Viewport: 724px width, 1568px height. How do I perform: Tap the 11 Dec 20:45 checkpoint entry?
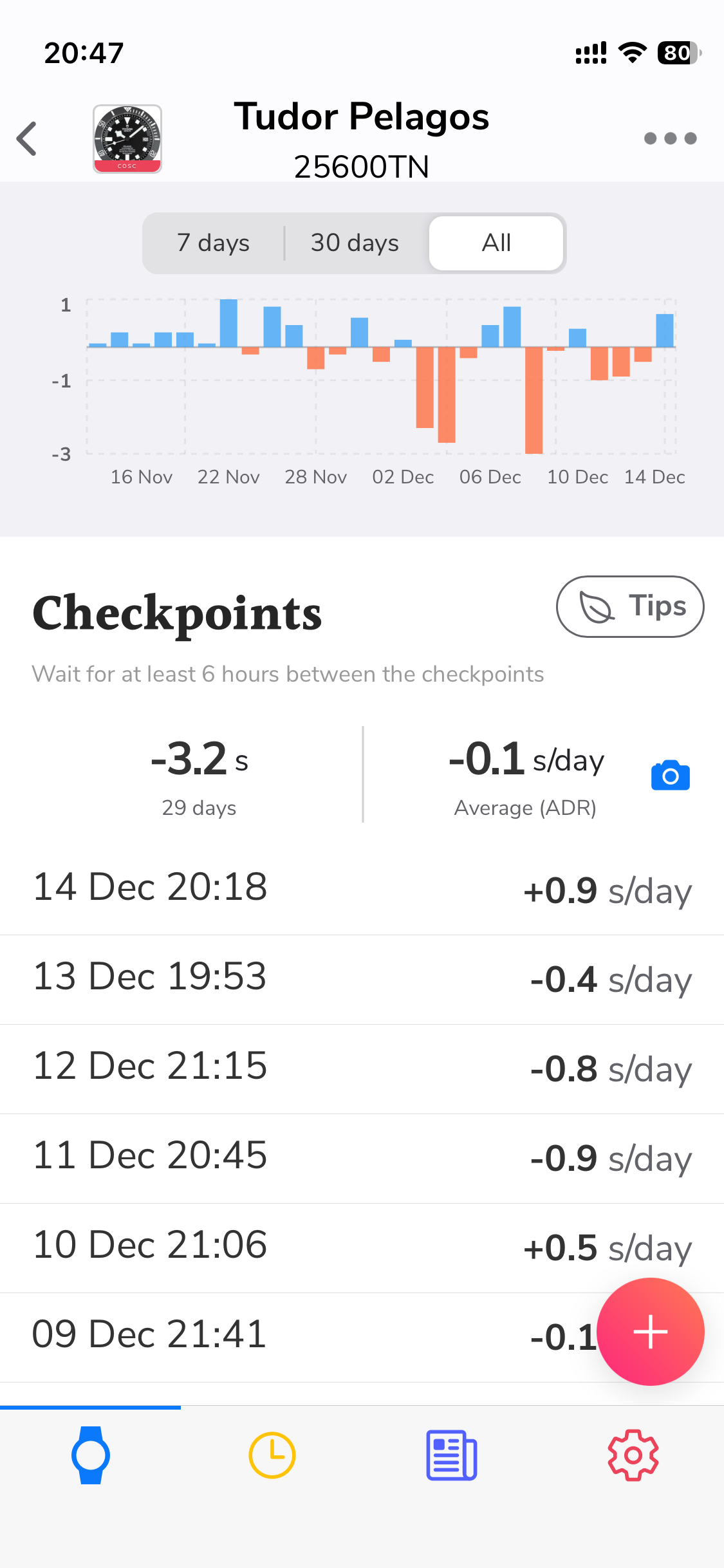click(362, 1157)
